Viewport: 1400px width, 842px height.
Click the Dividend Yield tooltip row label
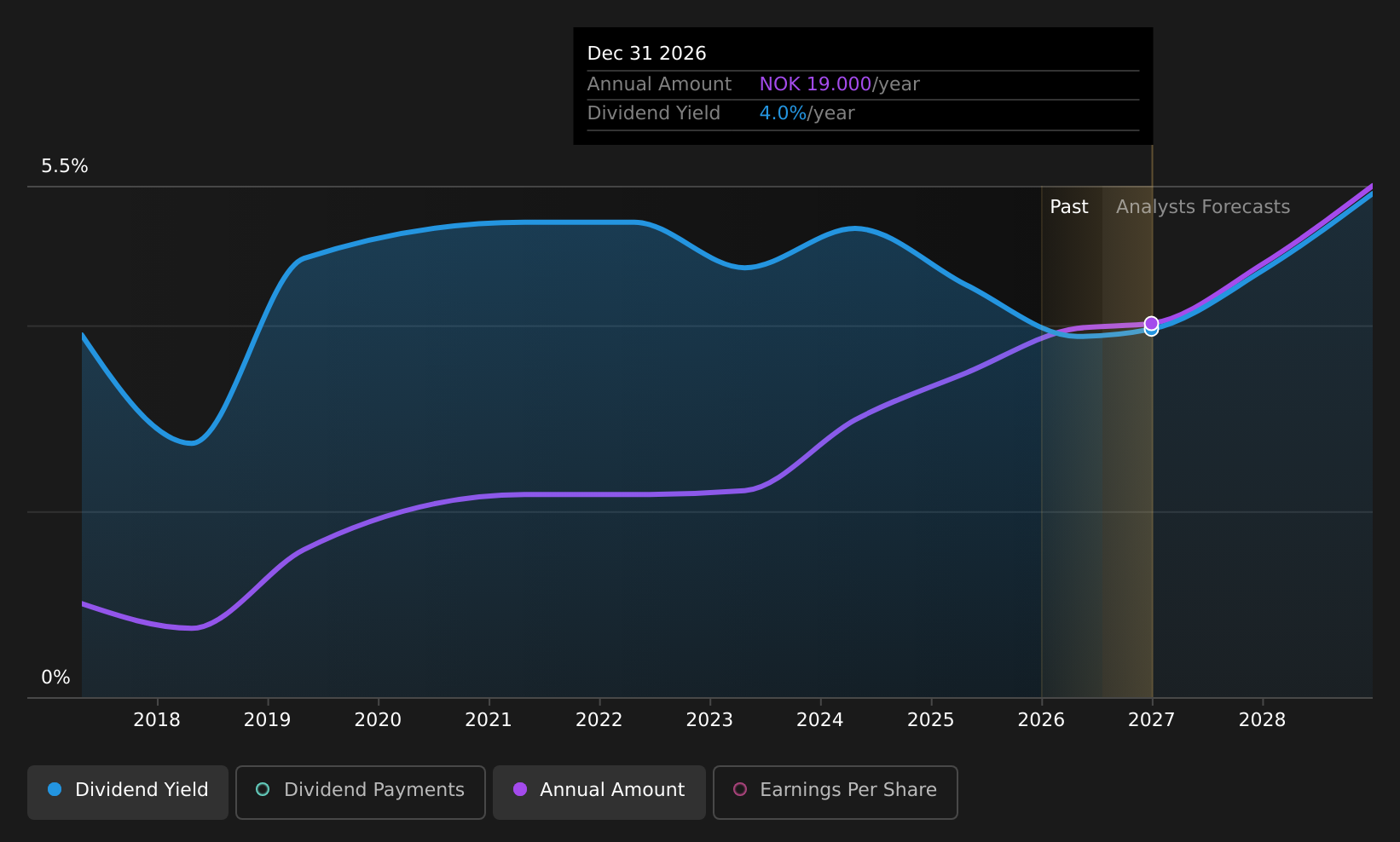(x=654, y=113)
